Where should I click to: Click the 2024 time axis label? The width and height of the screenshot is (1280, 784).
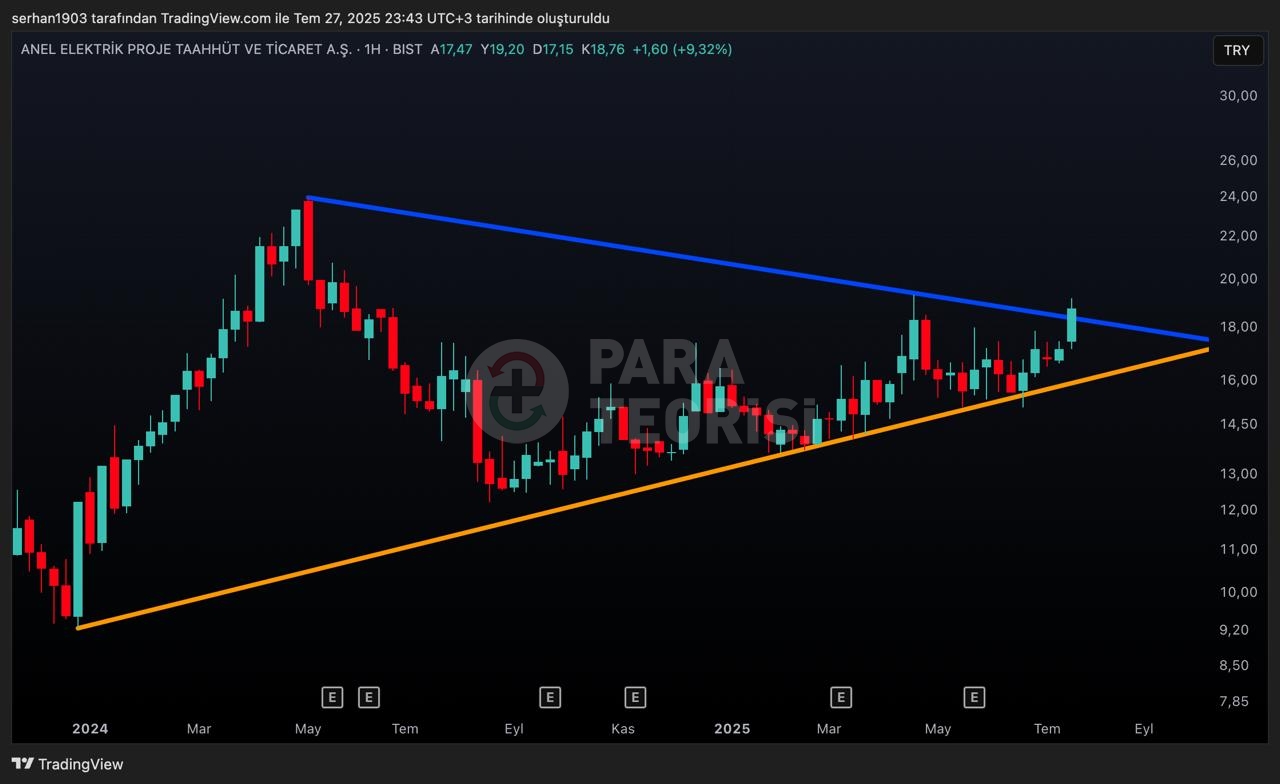click(x=90, y=729)
